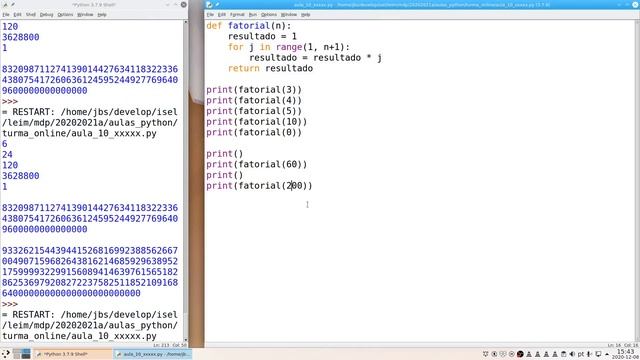The height and width of the screenshot is (360, 640).
Task: Open Window menu in editor window
Action: (x=289, y=14)
